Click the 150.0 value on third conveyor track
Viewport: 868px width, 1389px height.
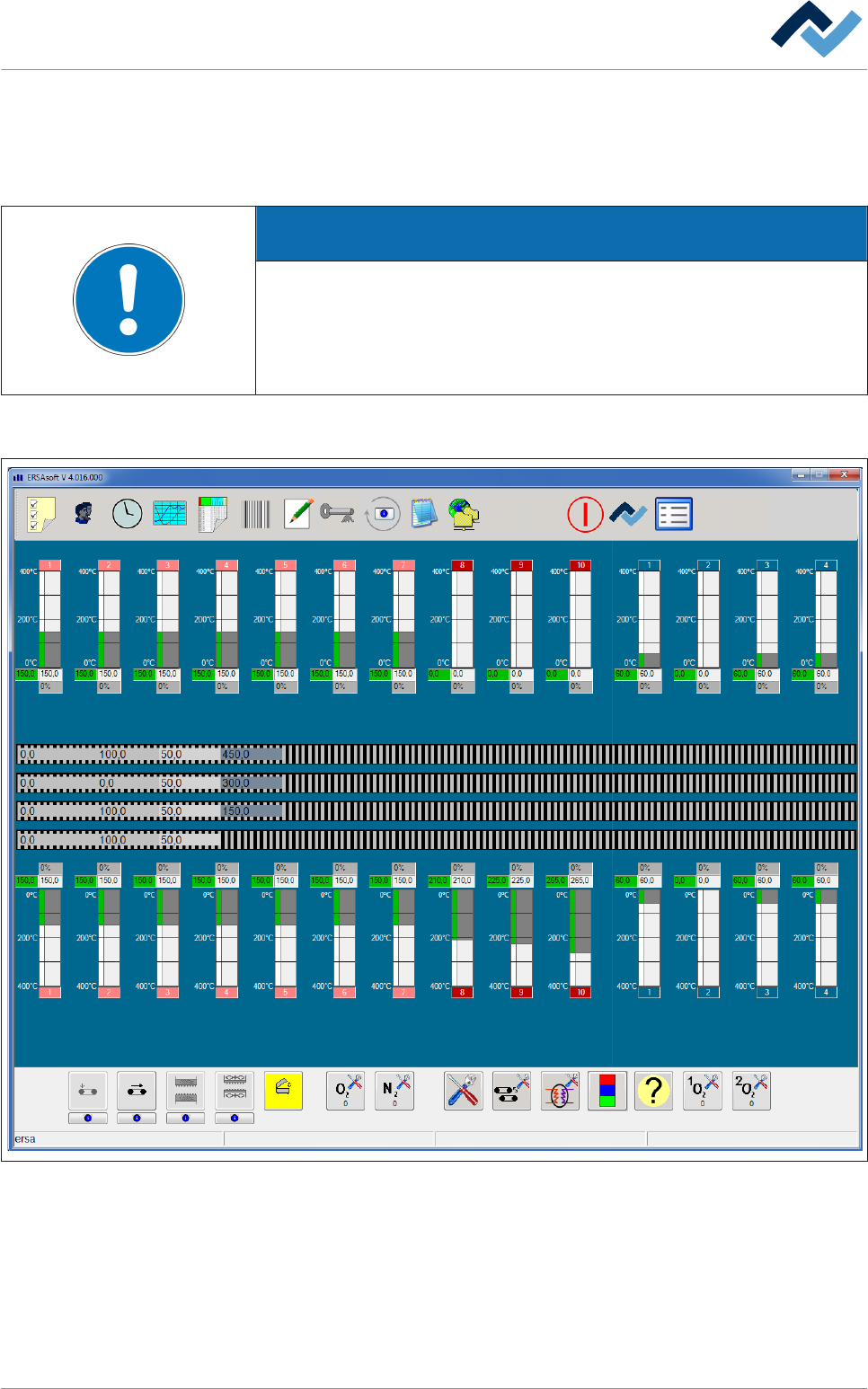point(235,811)
